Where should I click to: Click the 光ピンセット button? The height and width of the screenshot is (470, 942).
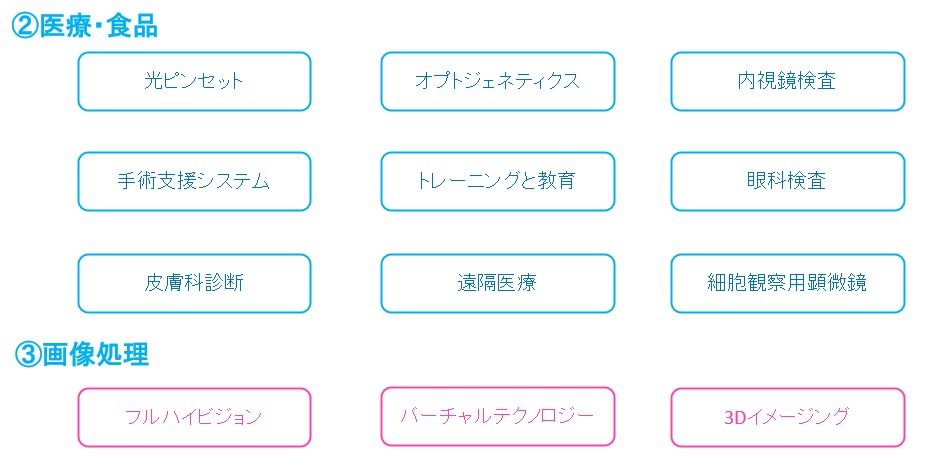tap(194, 81)
